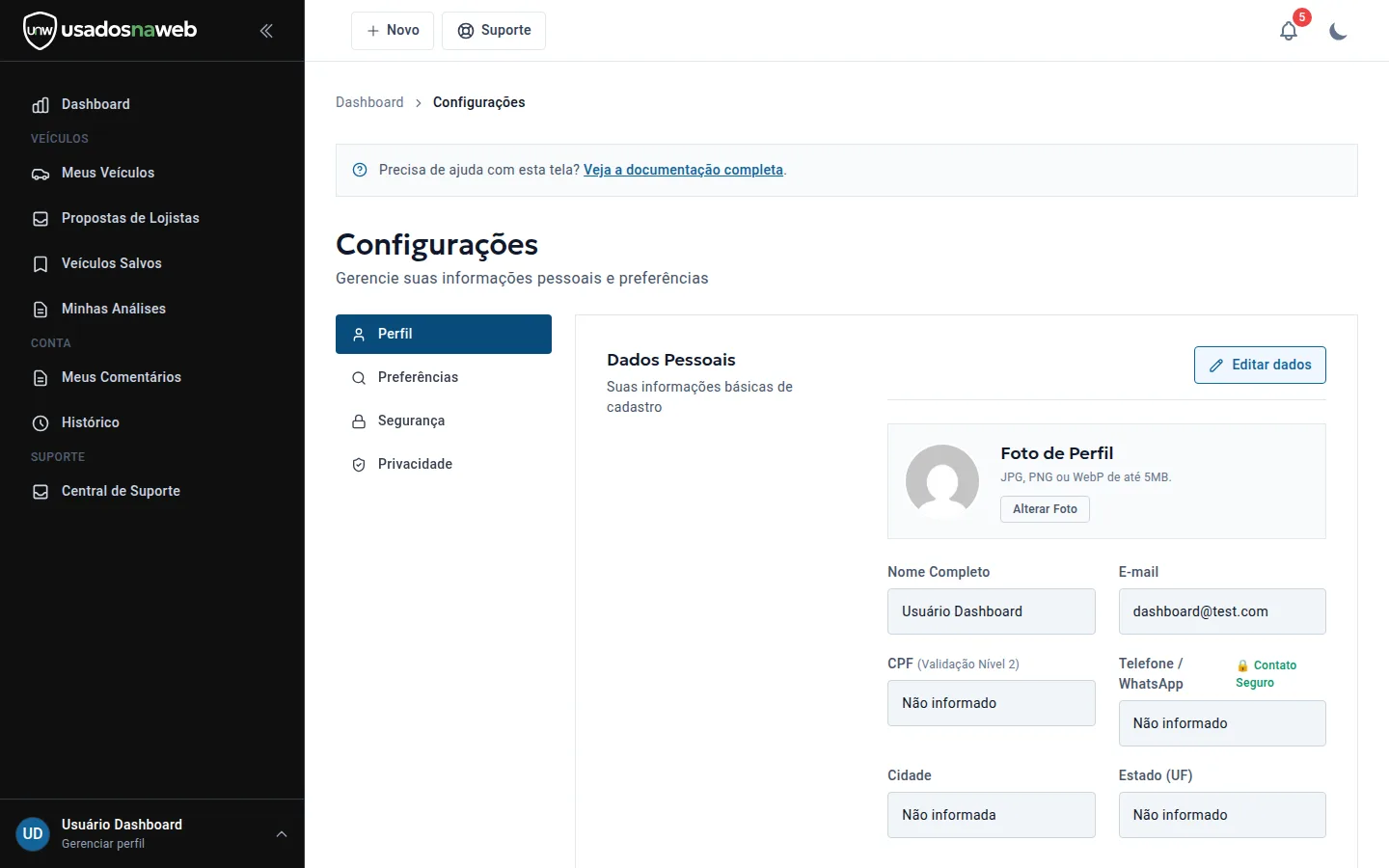Click the shield icon beside Privacidade
1389x868 pixels.
point(359,465)
